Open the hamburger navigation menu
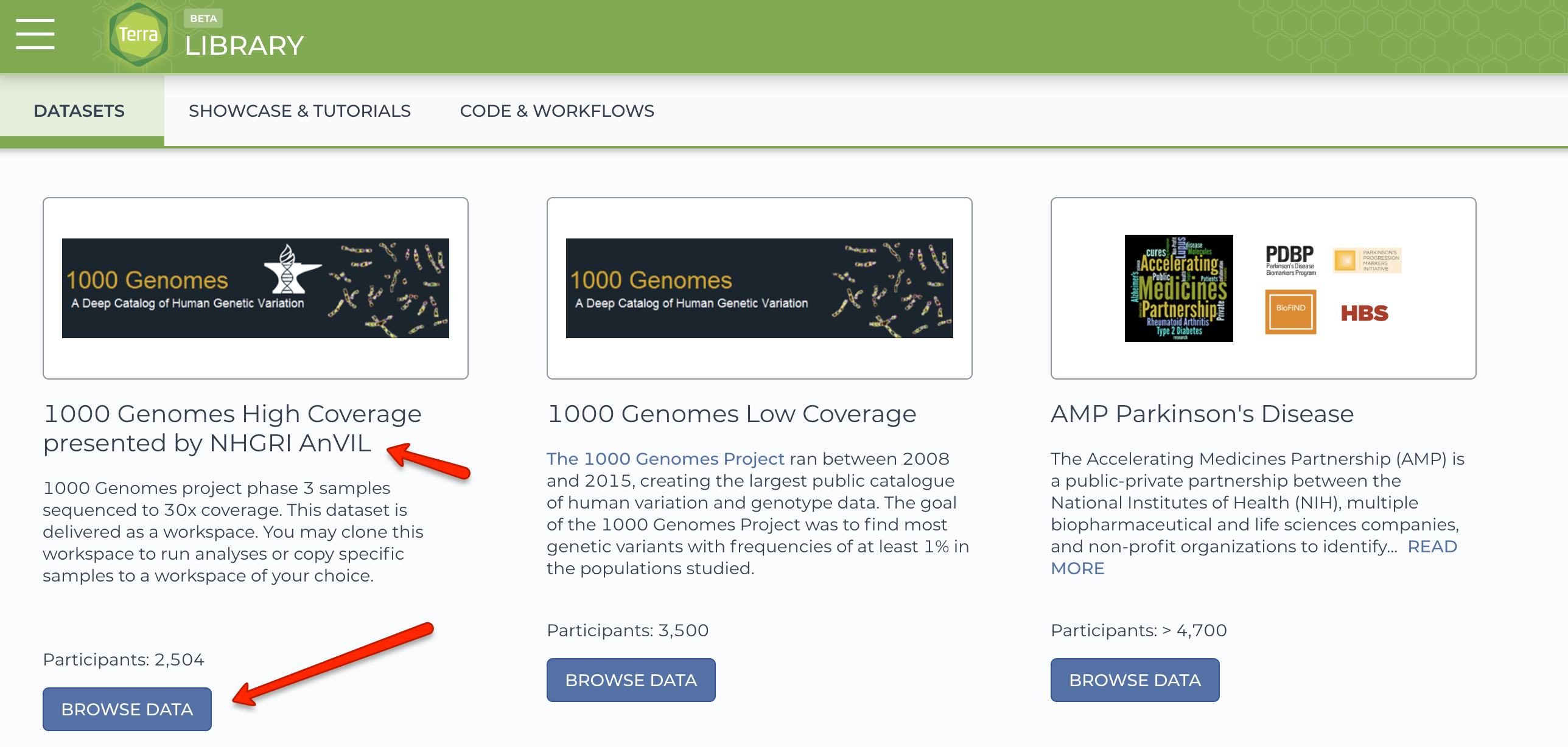Image resolution: width=1568 pixels, height=747 pixels. point(35,33)
